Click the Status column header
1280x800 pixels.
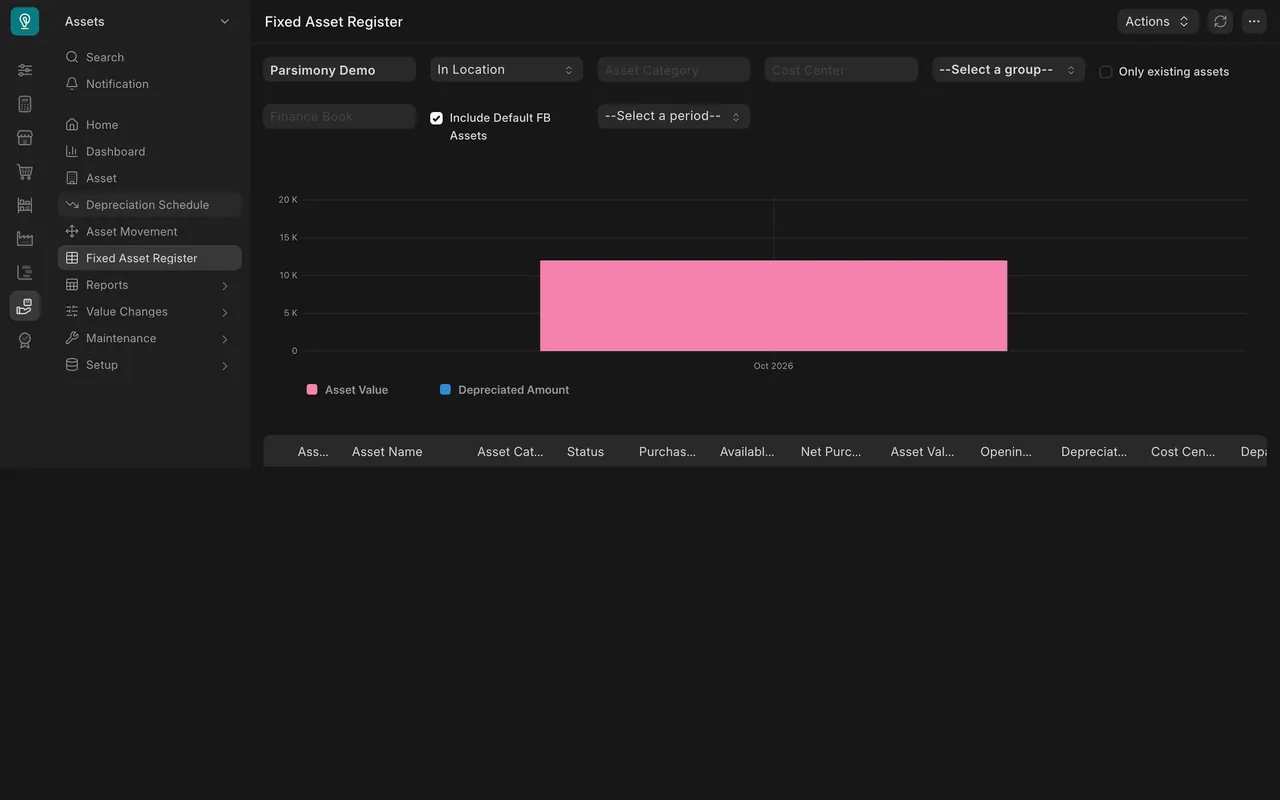pos(585,452)
